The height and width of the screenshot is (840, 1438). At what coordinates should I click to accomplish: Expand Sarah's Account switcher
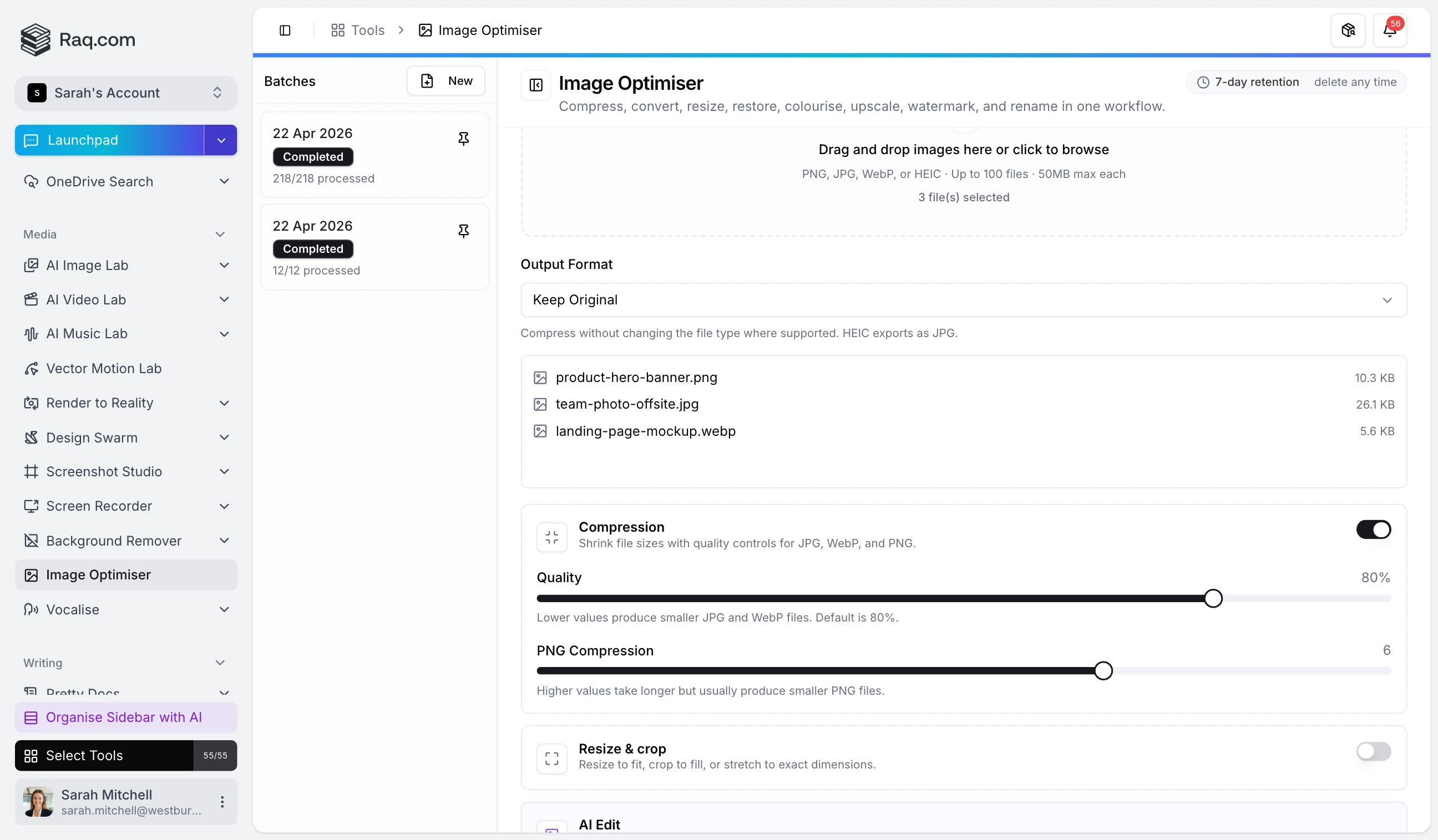pos(125,93)
